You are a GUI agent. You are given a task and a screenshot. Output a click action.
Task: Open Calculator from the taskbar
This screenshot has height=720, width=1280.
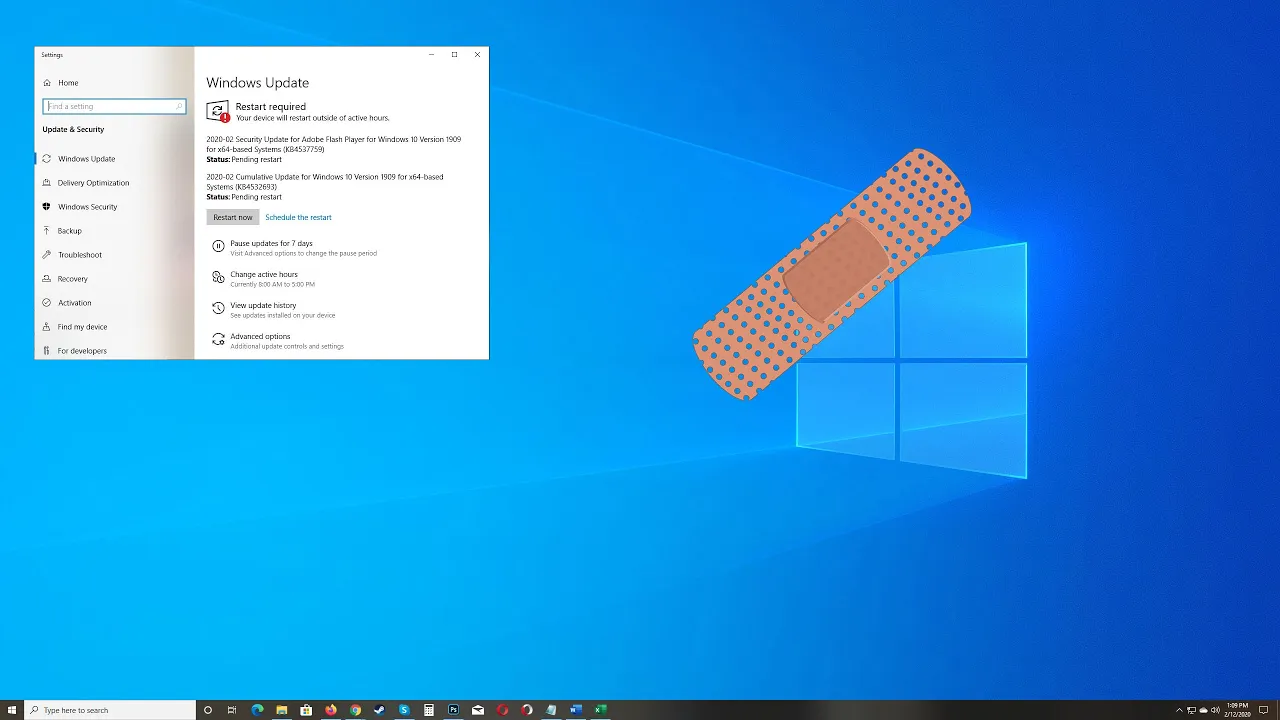(x=429, y=710)
